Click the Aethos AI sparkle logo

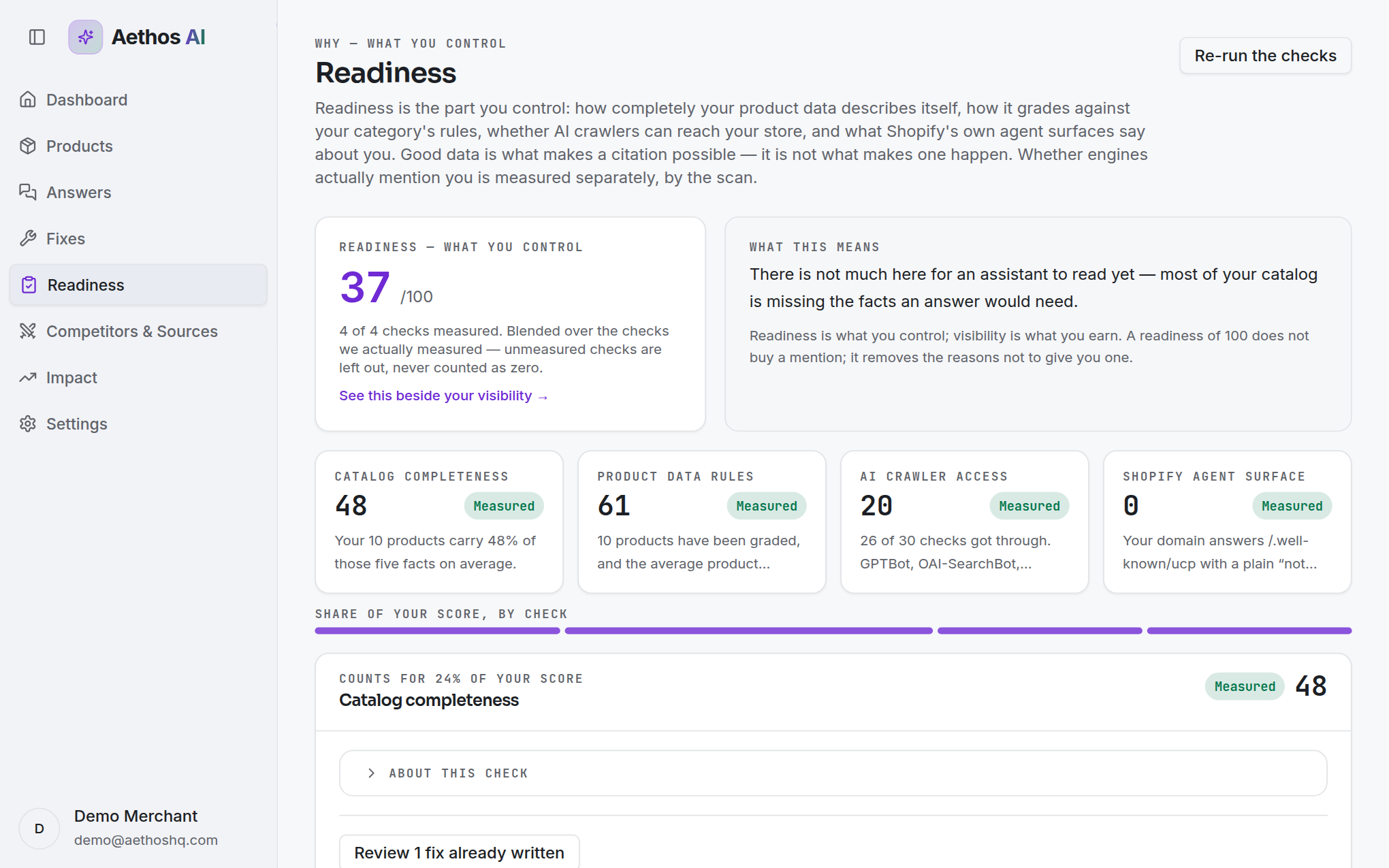86,37
